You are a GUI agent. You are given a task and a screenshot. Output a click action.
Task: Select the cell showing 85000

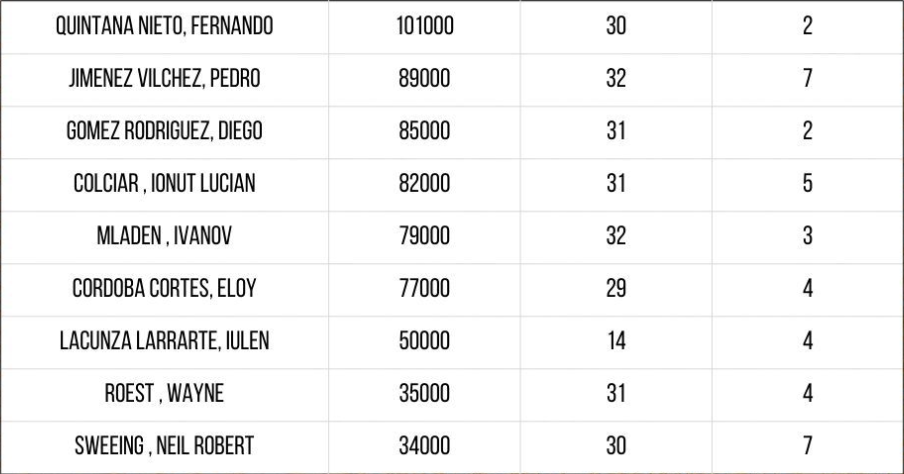coord(425,131)
